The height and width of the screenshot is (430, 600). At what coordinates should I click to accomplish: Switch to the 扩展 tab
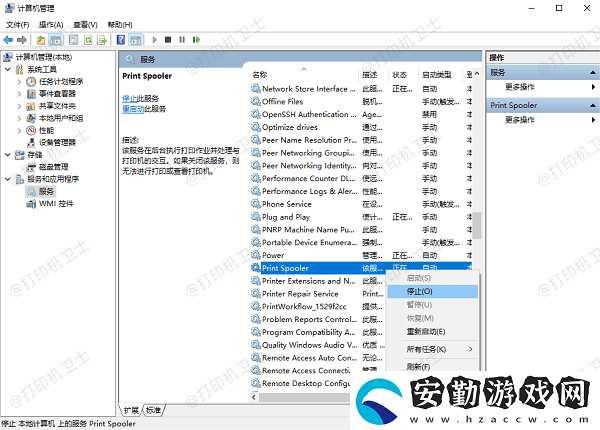[131, 410]
